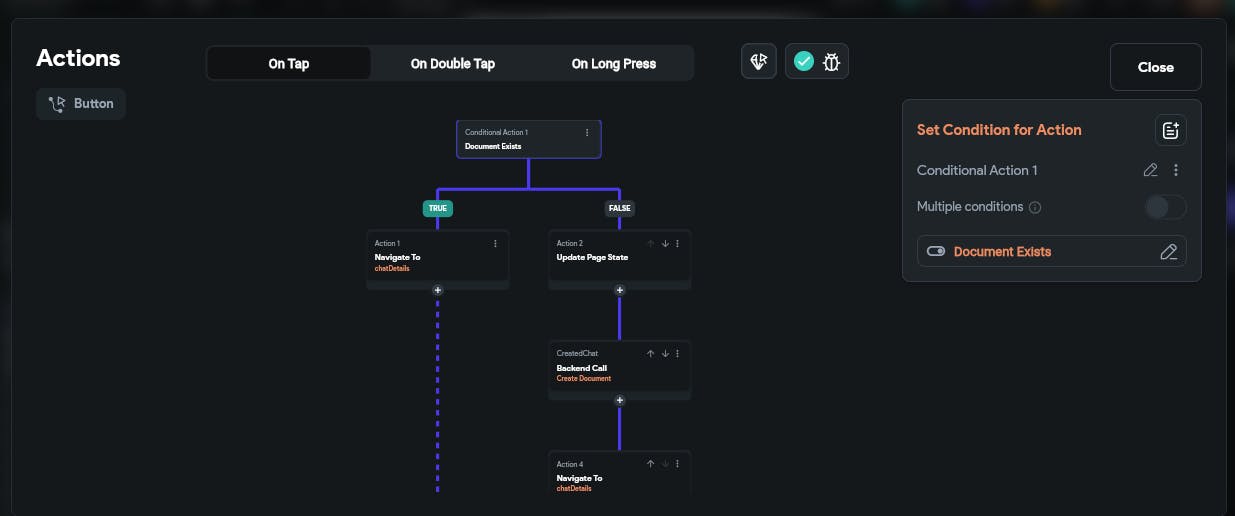Click add note icon in condition panel
1235x516 pixels.
point(1170,130)
